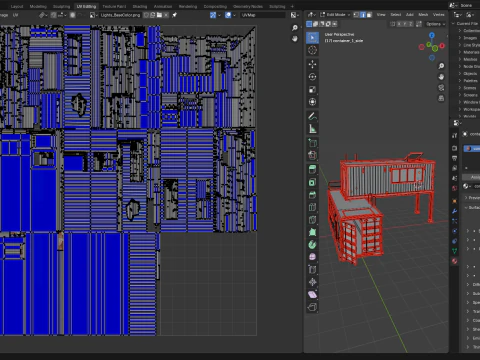Open the Material properties tab

click(x=455, y=261)
